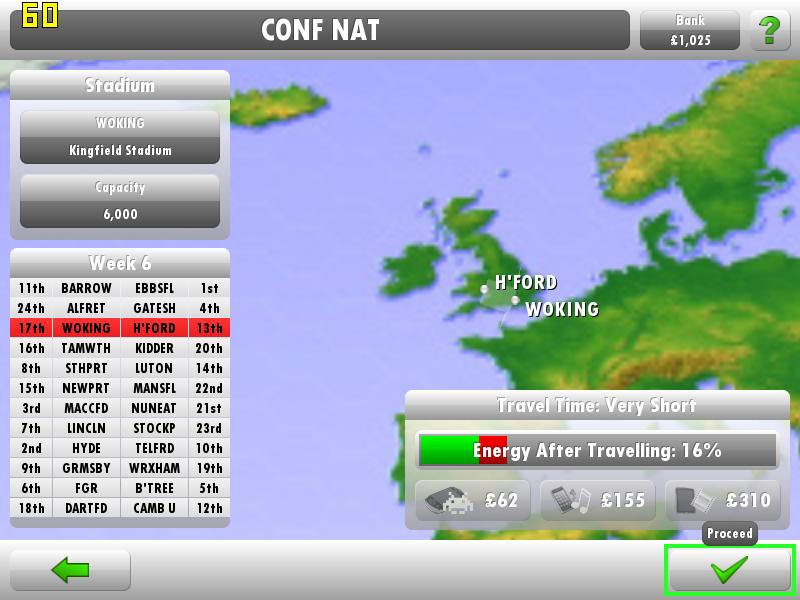This screenshot has width=800, height=600.
Task: Select the DARTFD vs CAMB U fixture row
Action: coord(120,508)
